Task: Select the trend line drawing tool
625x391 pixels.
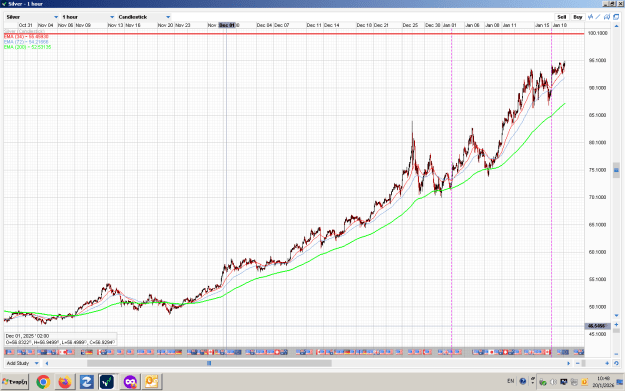Action: click(598, 17)
